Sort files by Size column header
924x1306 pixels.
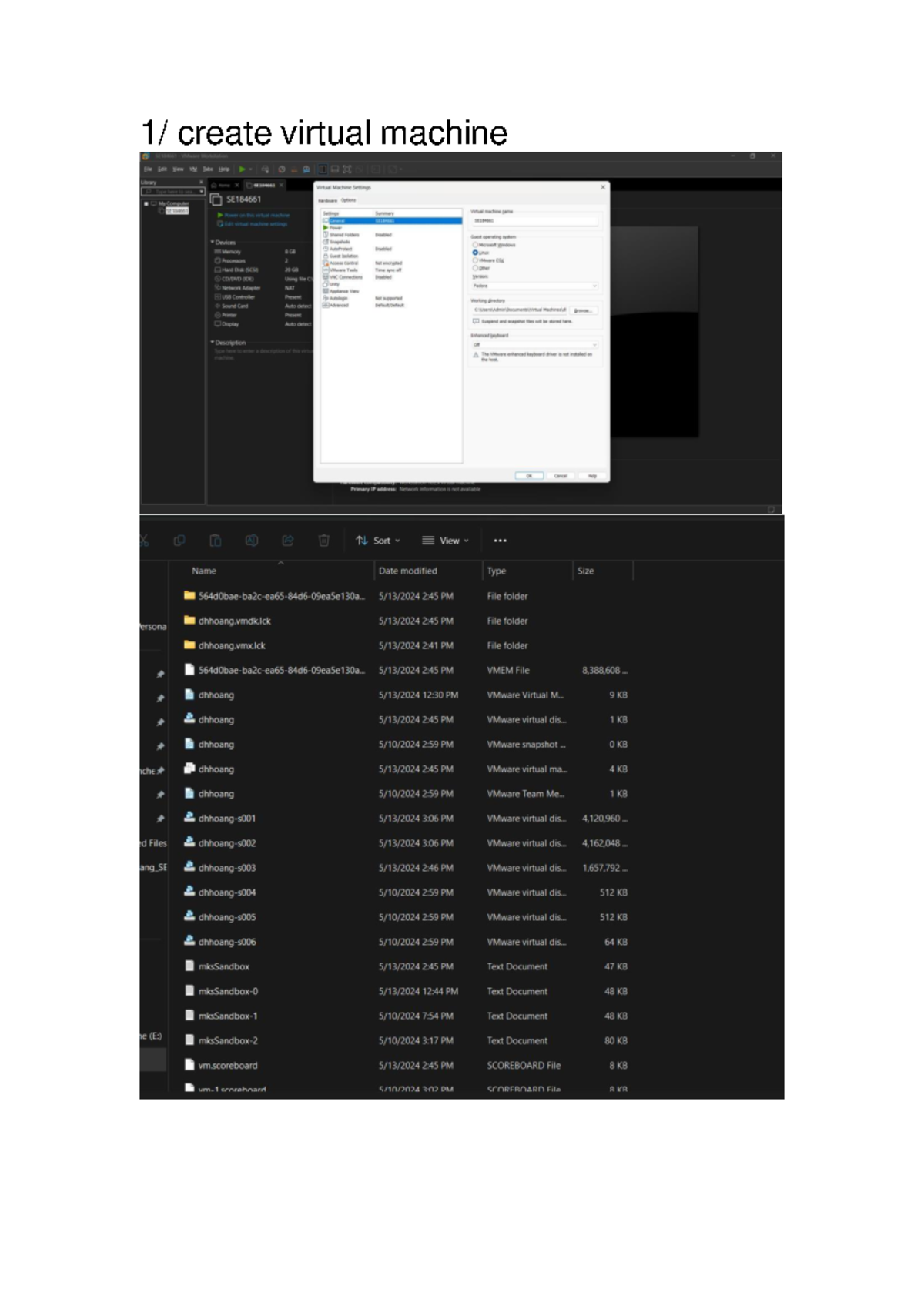pos(586,571)
